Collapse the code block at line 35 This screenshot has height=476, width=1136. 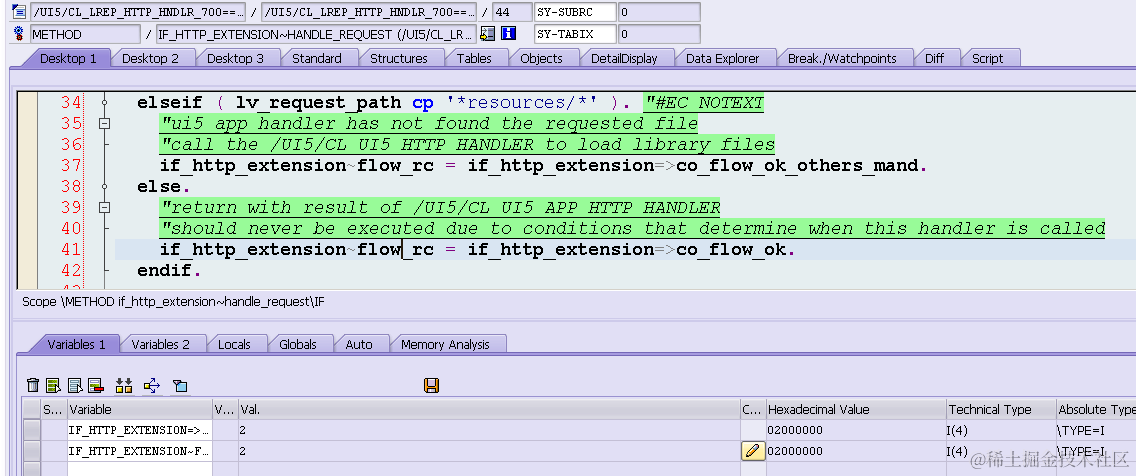[104, 124]
